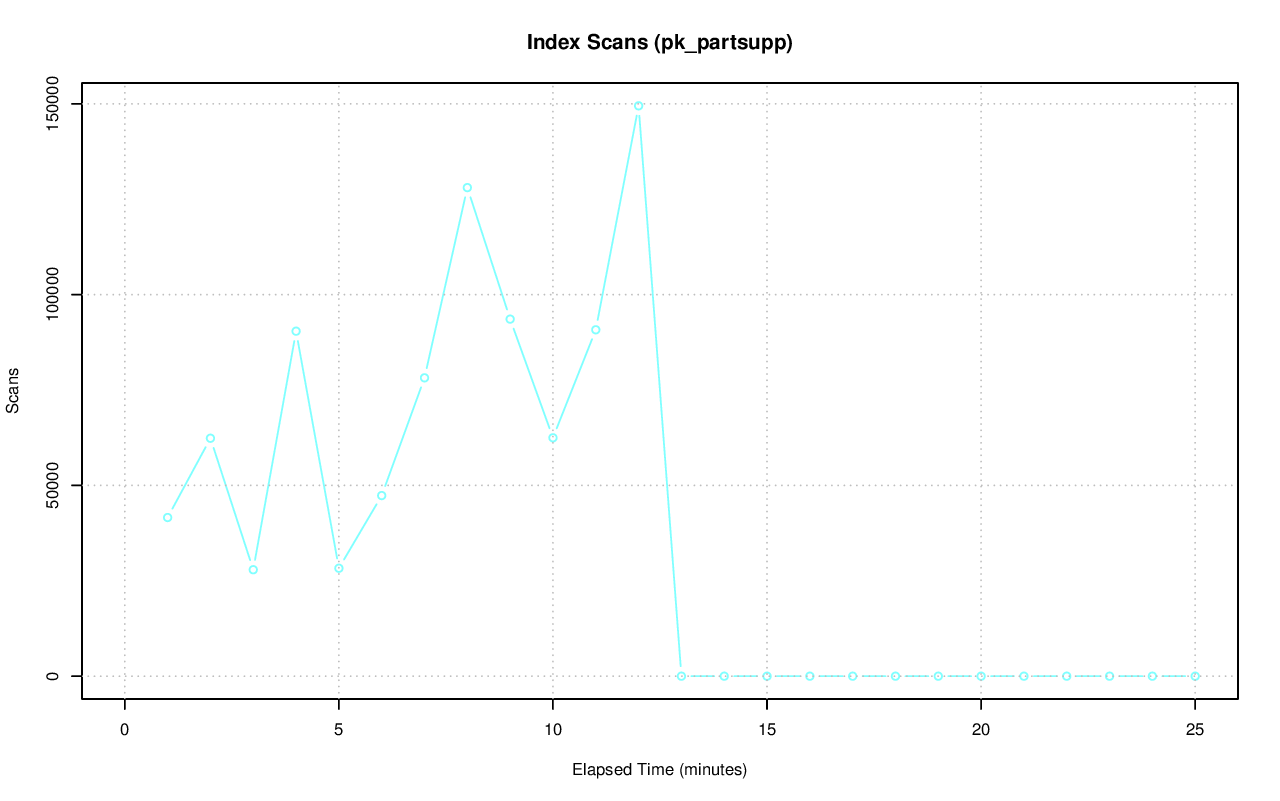Click the Scans y-axis label
Image resolution: width=1280 pixels, height=801 pixels.
pyautogui.click(x=13, y=390)
